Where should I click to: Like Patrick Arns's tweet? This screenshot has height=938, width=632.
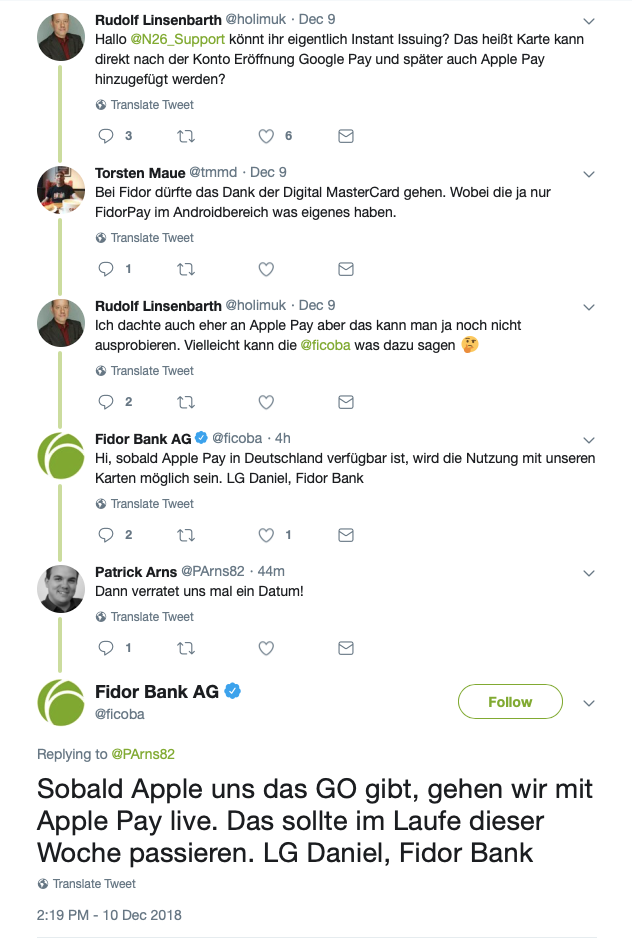[266, 648]
